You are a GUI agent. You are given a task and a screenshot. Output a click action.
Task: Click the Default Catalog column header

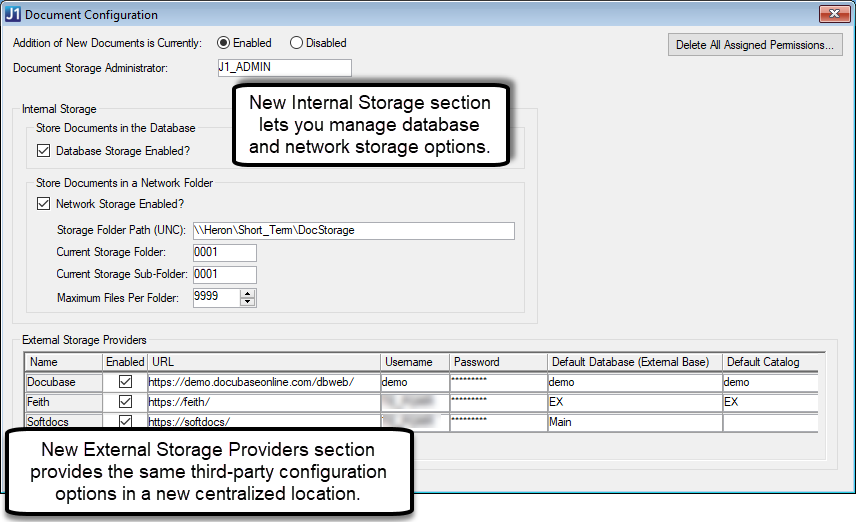pyautogui.click(x=770, y=362)
